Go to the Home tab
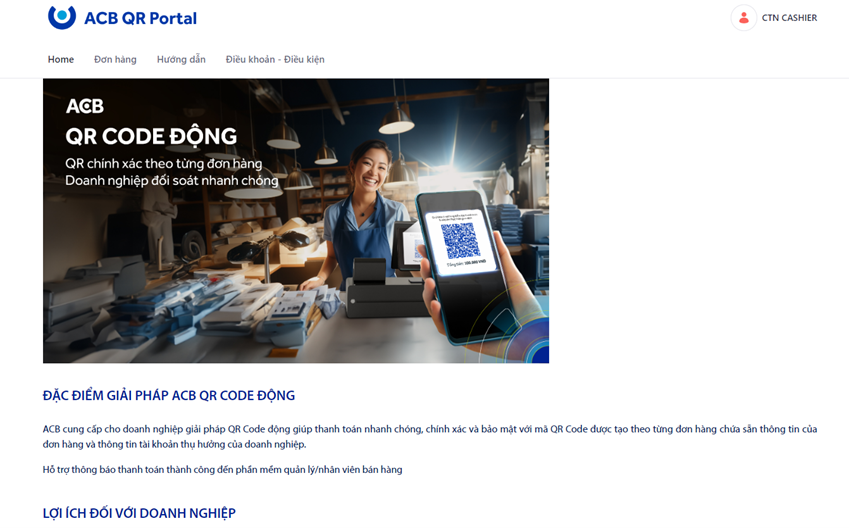This screenshot has width=849, height=528. coord(61,60)
